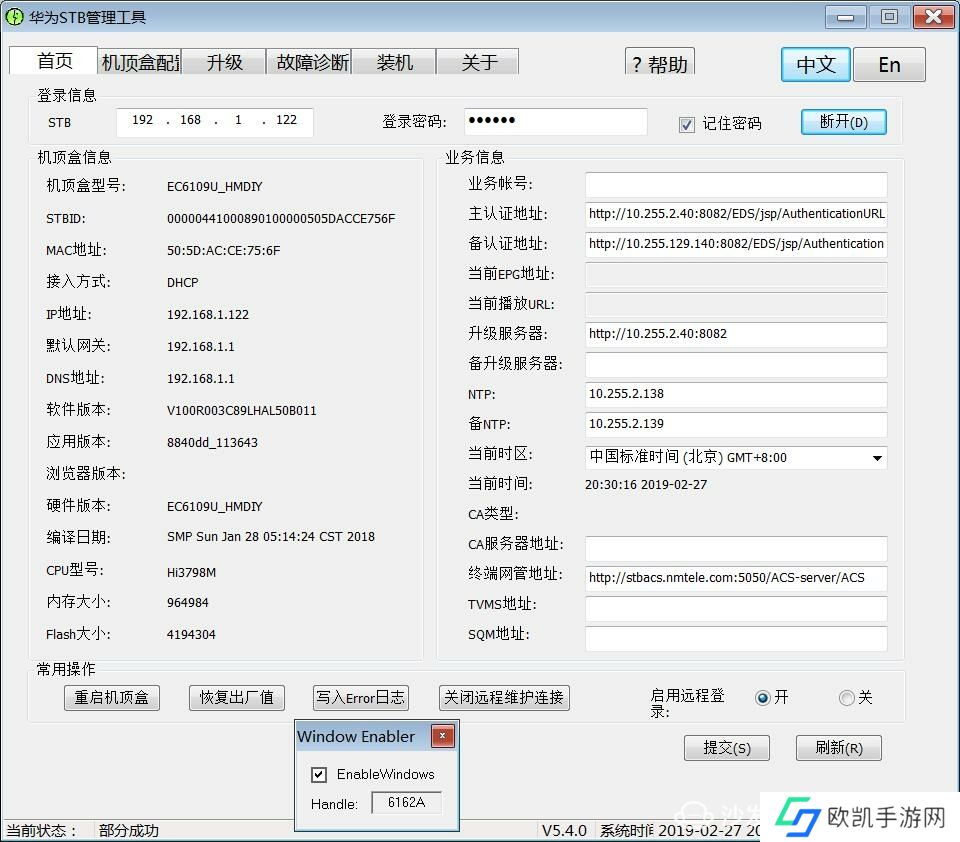960x842 pixels.
Task: Open the 关于 tab
Action: (x=479, y=62)
